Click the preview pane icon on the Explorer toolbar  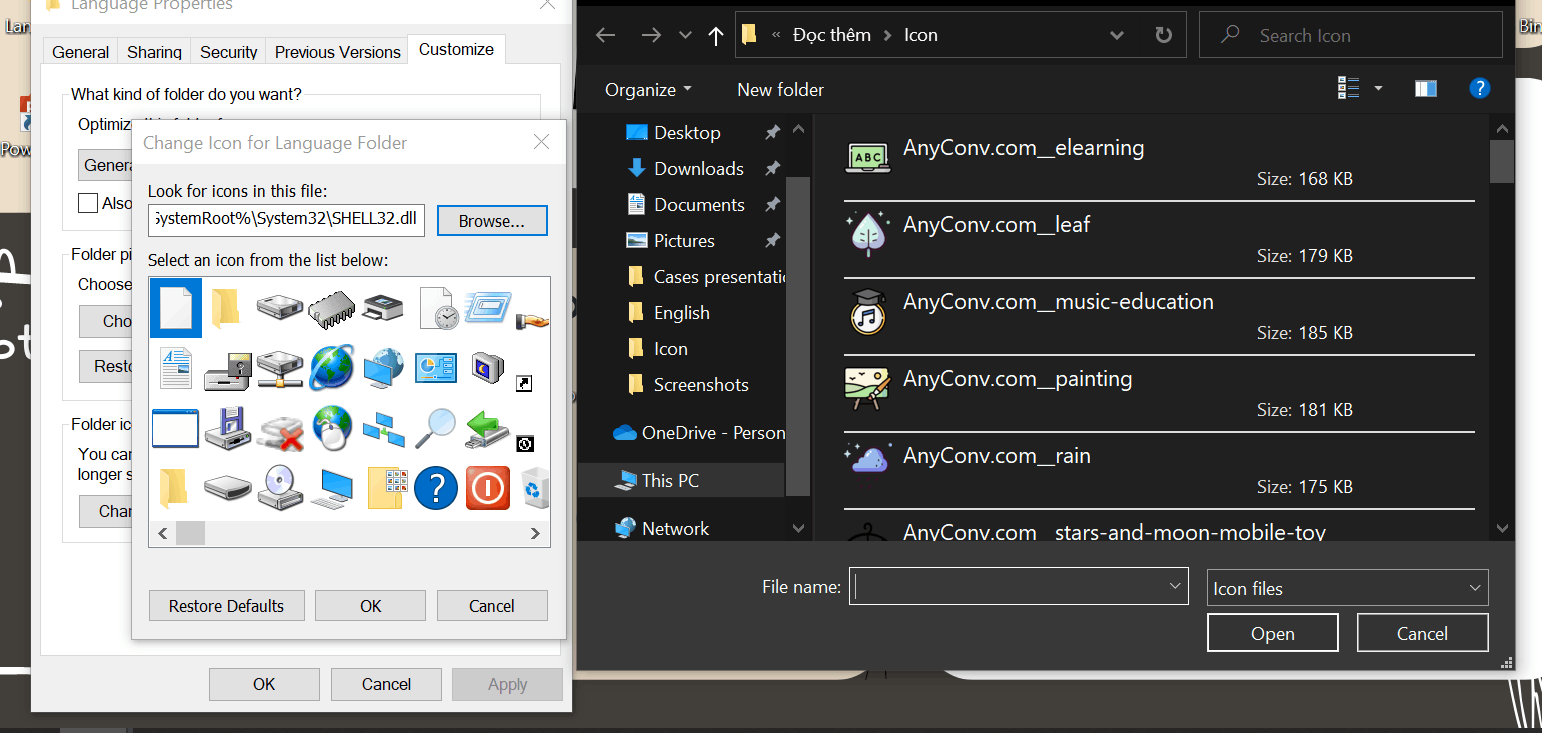[x=1425, y=88]
